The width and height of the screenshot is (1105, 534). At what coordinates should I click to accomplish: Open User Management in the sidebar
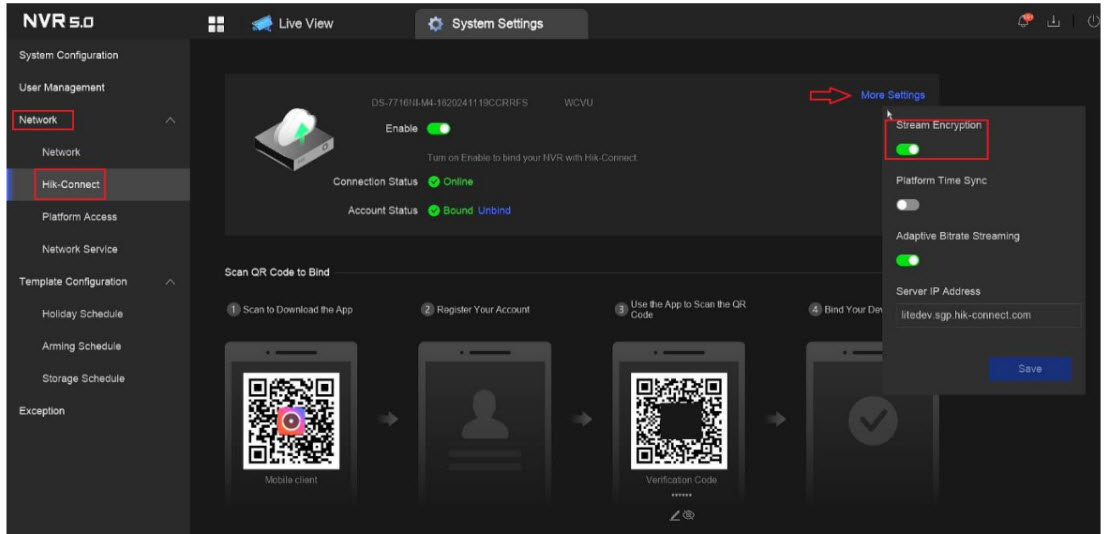pyautogui.click(x=62, y=88)
